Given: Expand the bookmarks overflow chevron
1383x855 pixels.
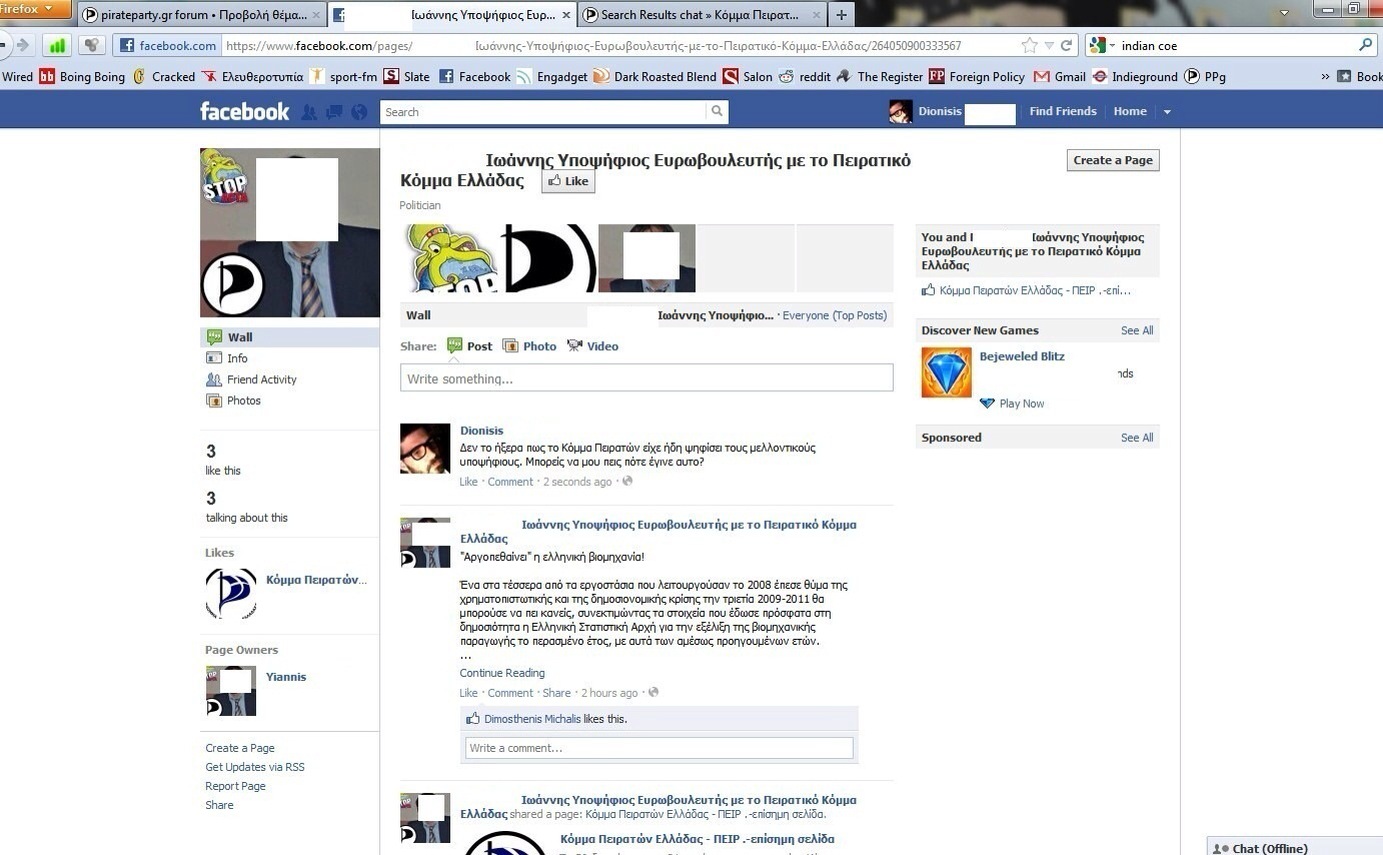Looking at the screenshot, I should click(1325, 77).
